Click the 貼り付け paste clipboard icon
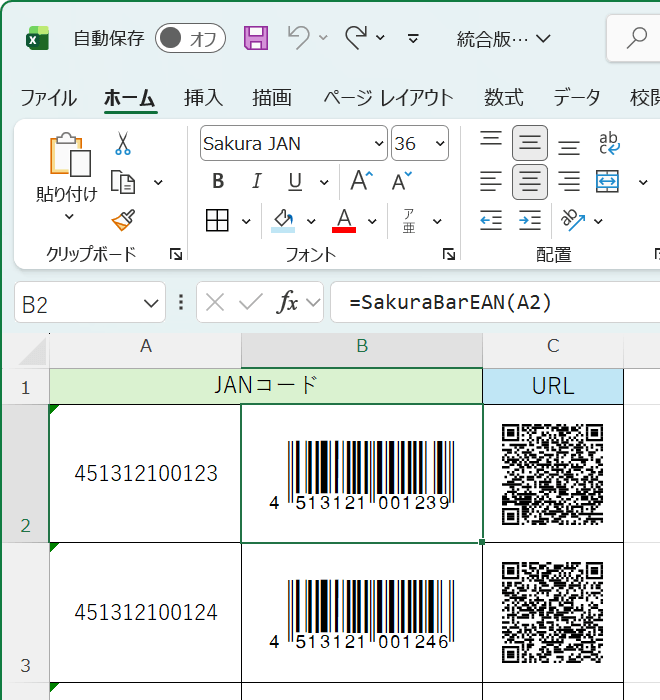Screen dimensions: 660x700 (x=70, y=154)
